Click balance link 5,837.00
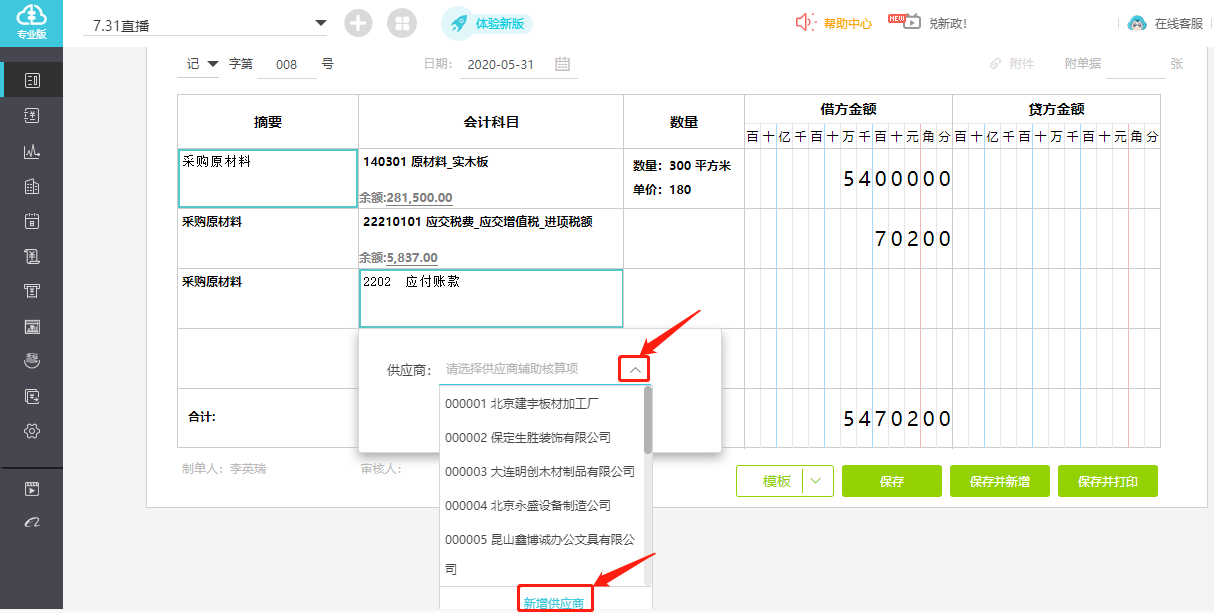 [x=412, y=257]
